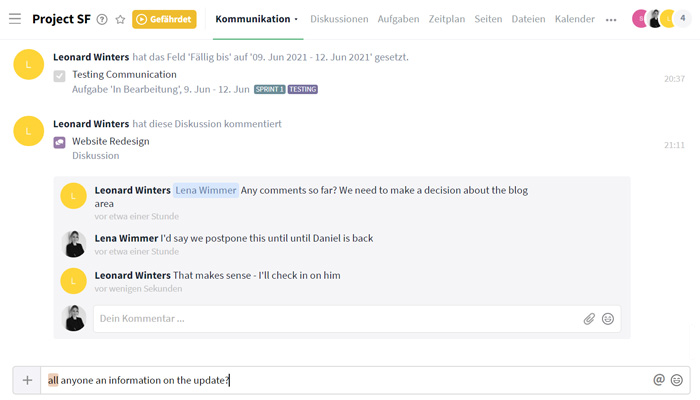700x400 pixels.
Task: Open the Zeitplan tab
Action: [447, 19]
